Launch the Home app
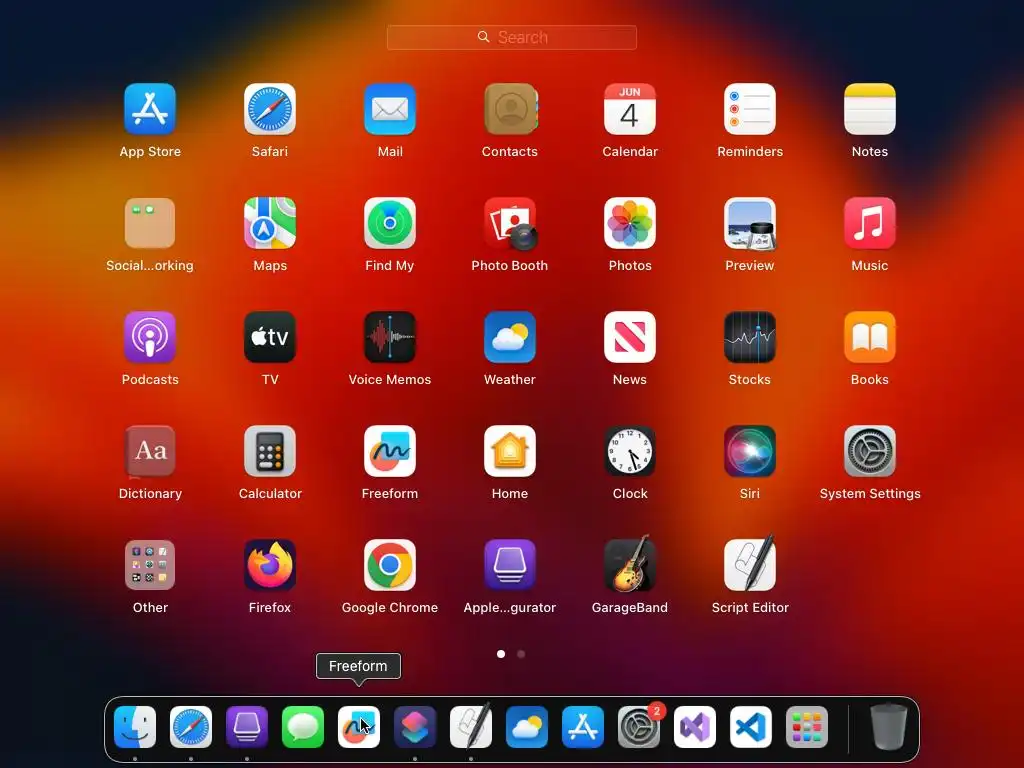Image resolution: width=1024 pixels, height=768 pixels. pos(510,451)
